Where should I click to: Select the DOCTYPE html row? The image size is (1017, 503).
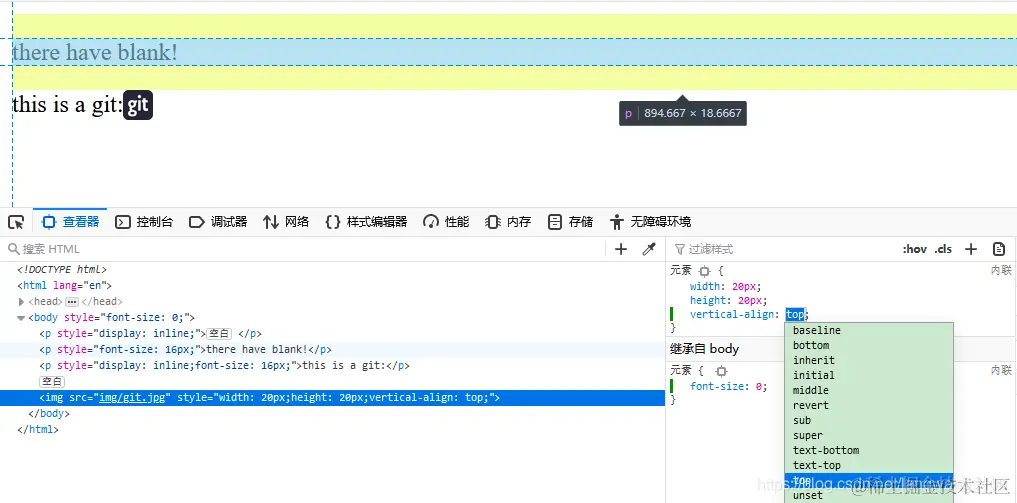tap(332, 270)
